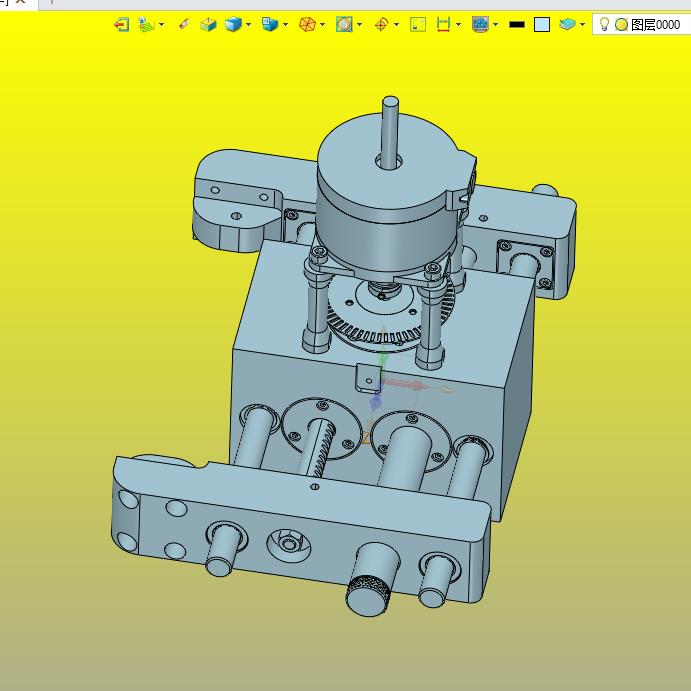691x691 pixels.
Task: Select the eraser tool icon
Action: tap(184, 24)
